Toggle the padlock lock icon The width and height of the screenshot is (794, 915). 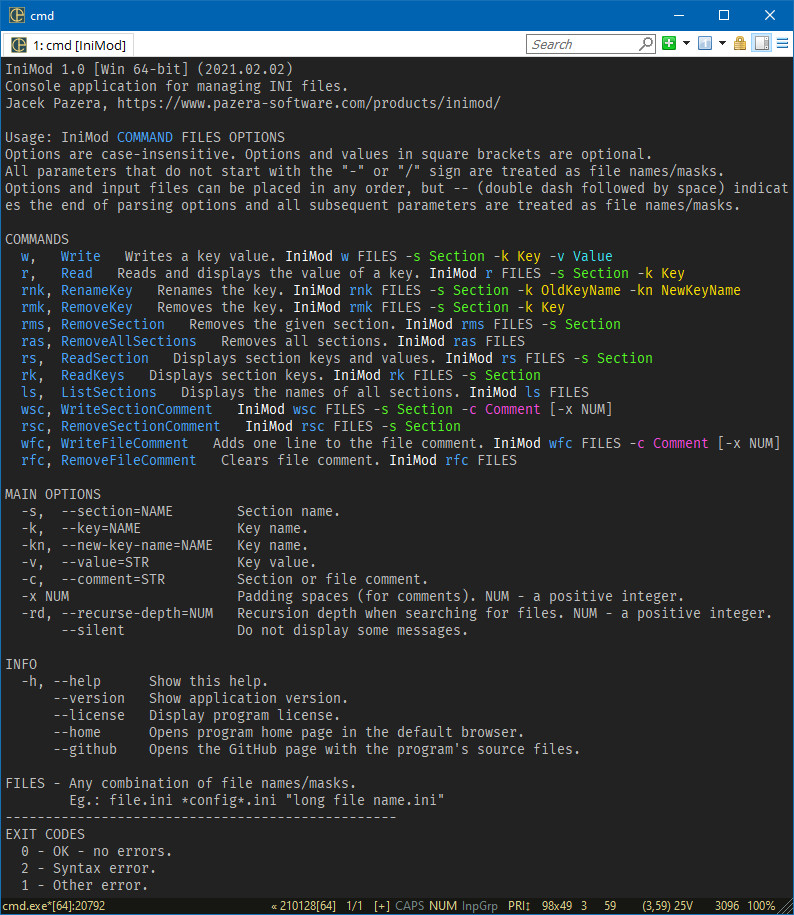tap(740, 44)
